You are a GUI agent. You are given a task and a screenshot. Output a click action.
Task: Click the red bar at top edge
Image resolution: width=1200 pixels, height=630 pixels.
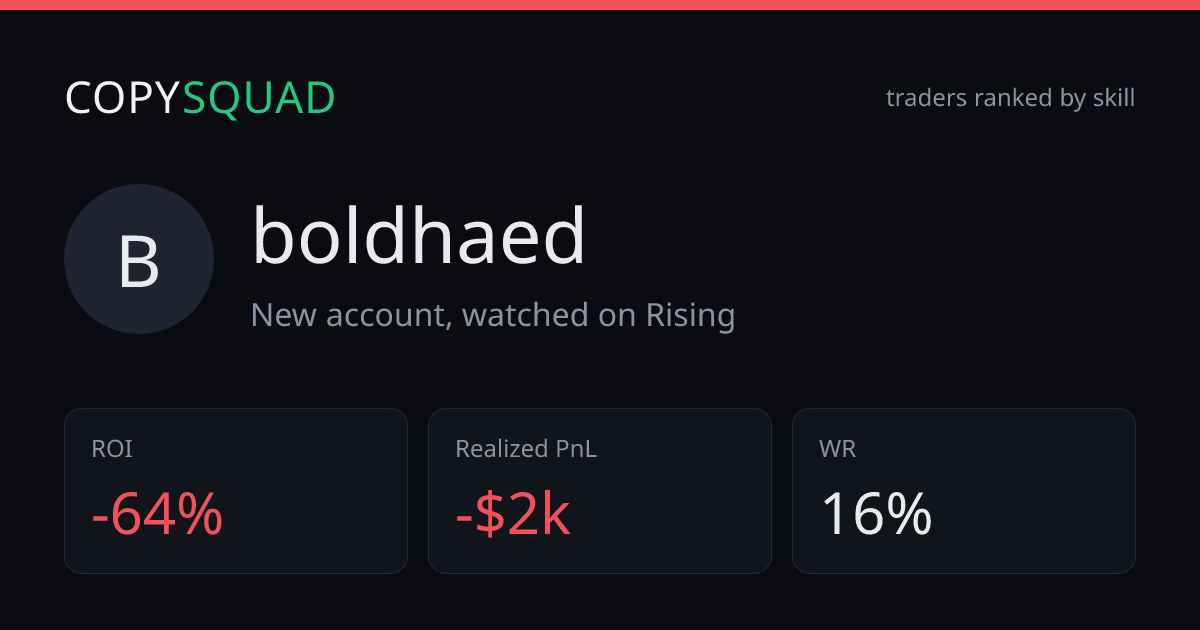(x=600, y=5)
